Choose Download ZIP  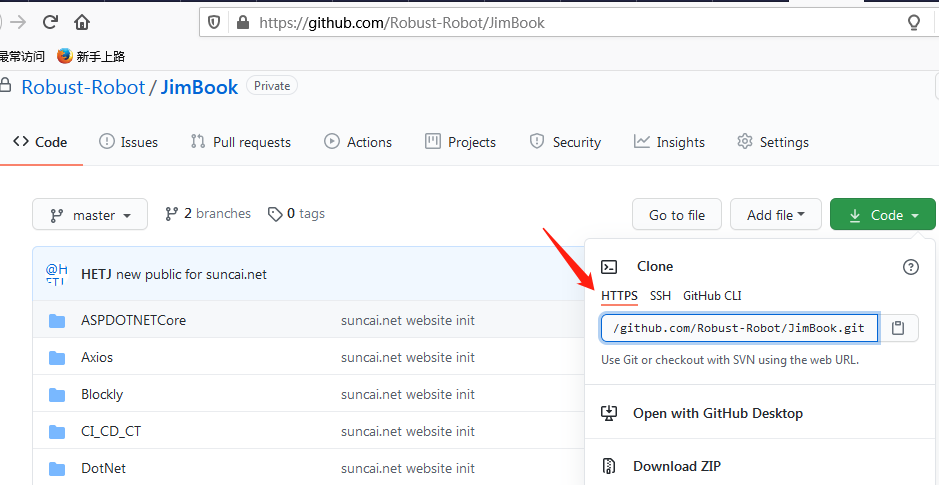click(x=661, y=466)
